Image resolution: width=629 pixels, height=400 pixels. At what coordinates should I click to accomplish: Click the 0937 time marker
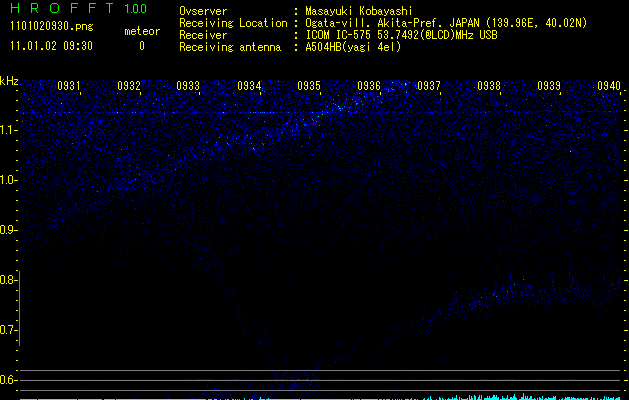(429, 86)
